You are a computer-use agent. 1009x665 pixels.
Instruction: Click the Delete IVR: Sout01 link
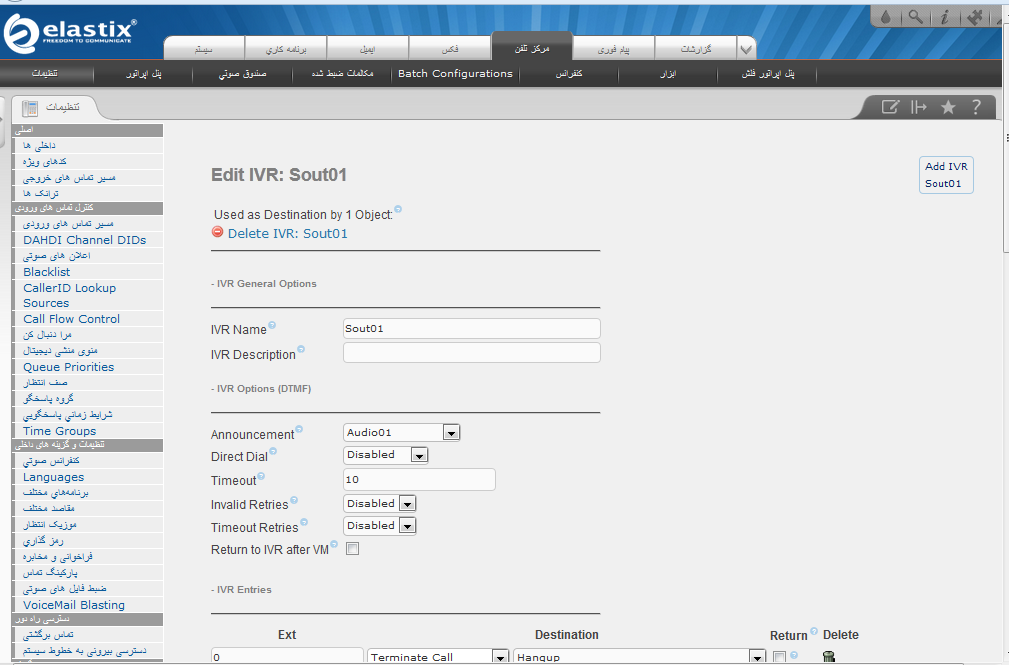287,234
